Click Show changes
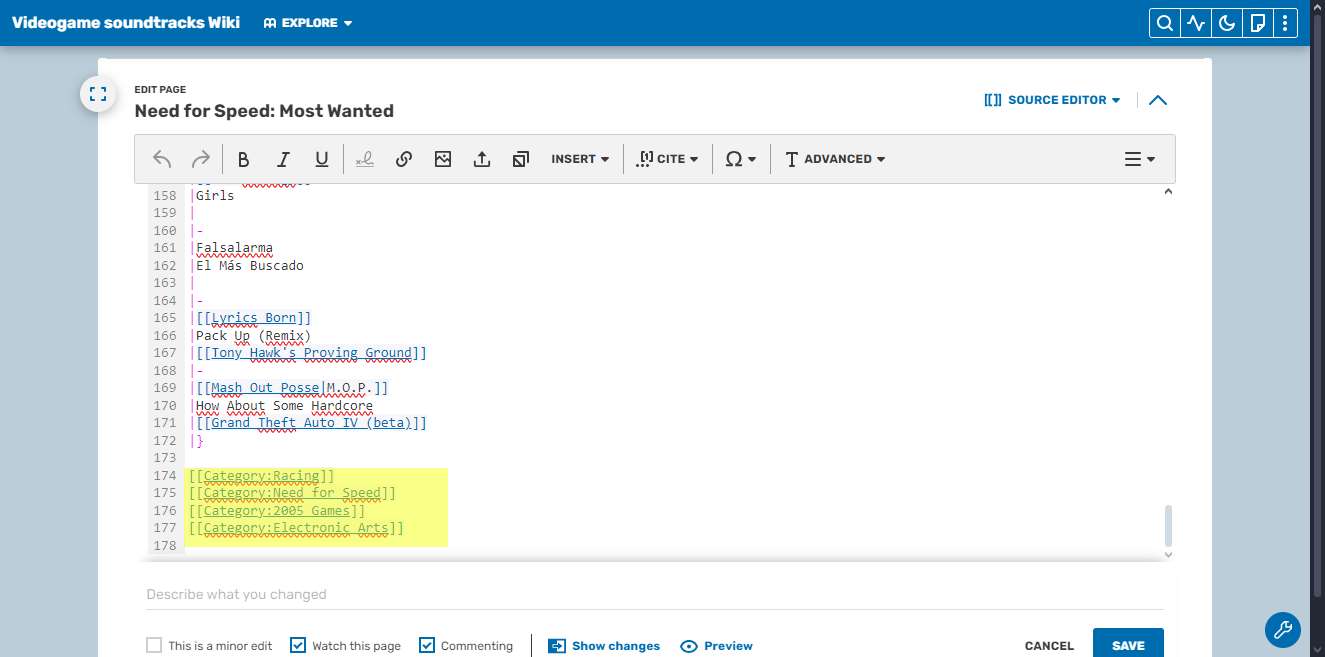This screenshot has height=657, width=1325. [604, 646]
